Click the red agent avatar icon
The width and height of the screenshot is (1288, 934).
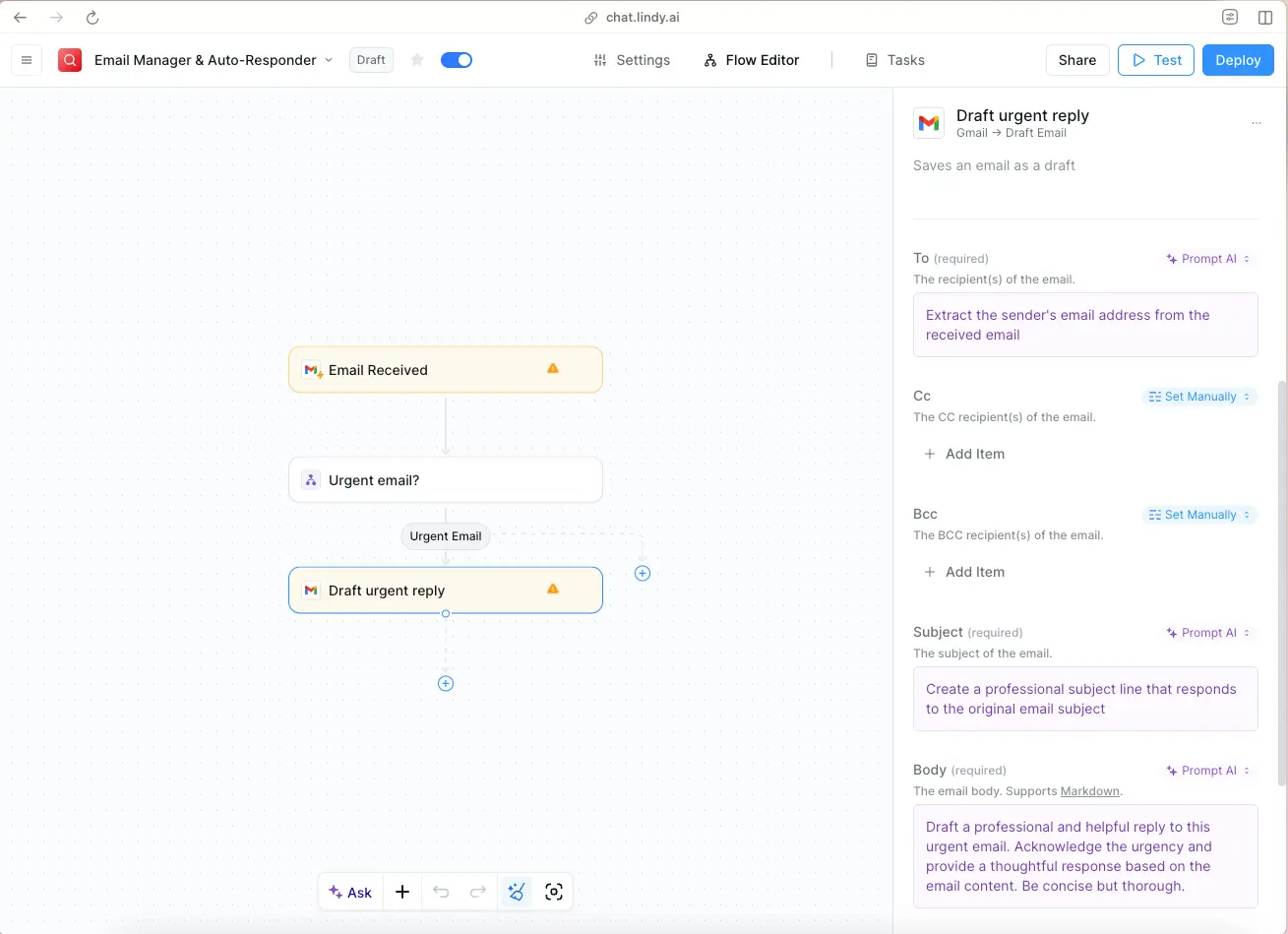point(70,60)
